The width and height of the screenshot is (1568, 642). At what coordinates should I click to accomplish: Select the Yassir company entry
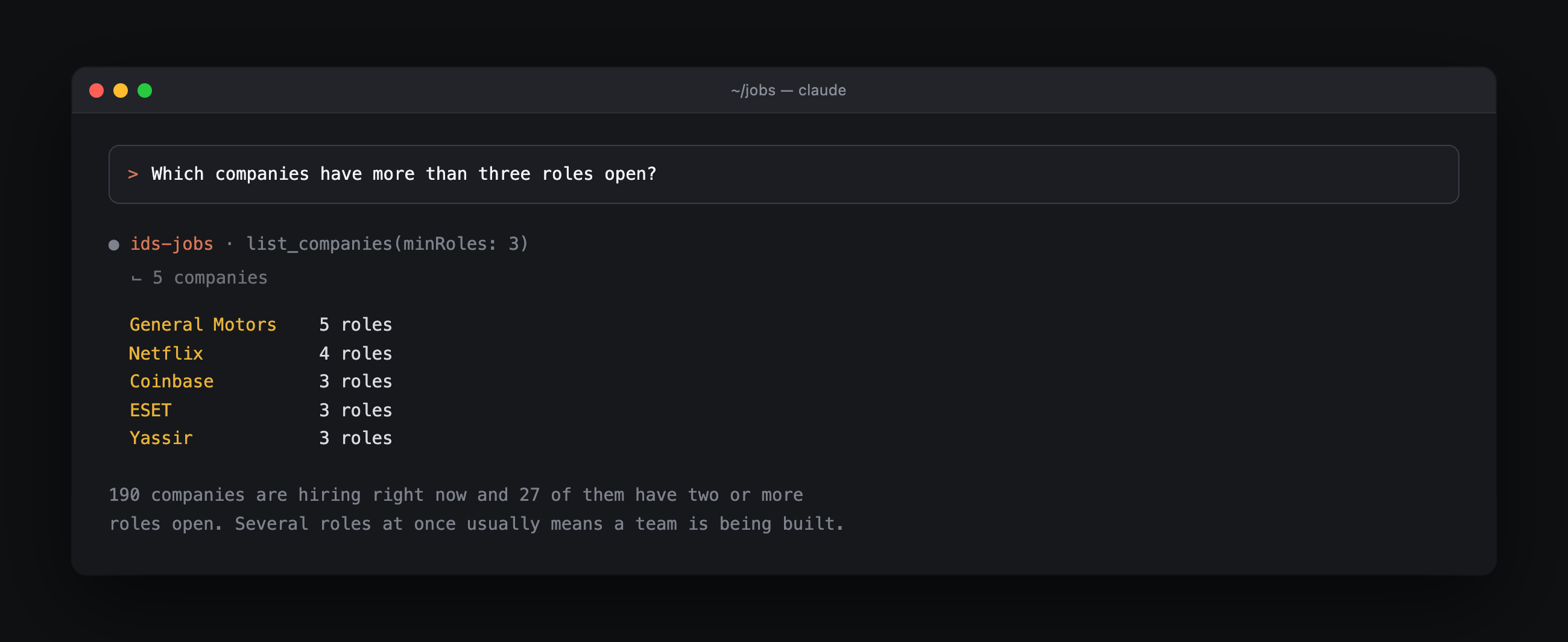(160, 438)
